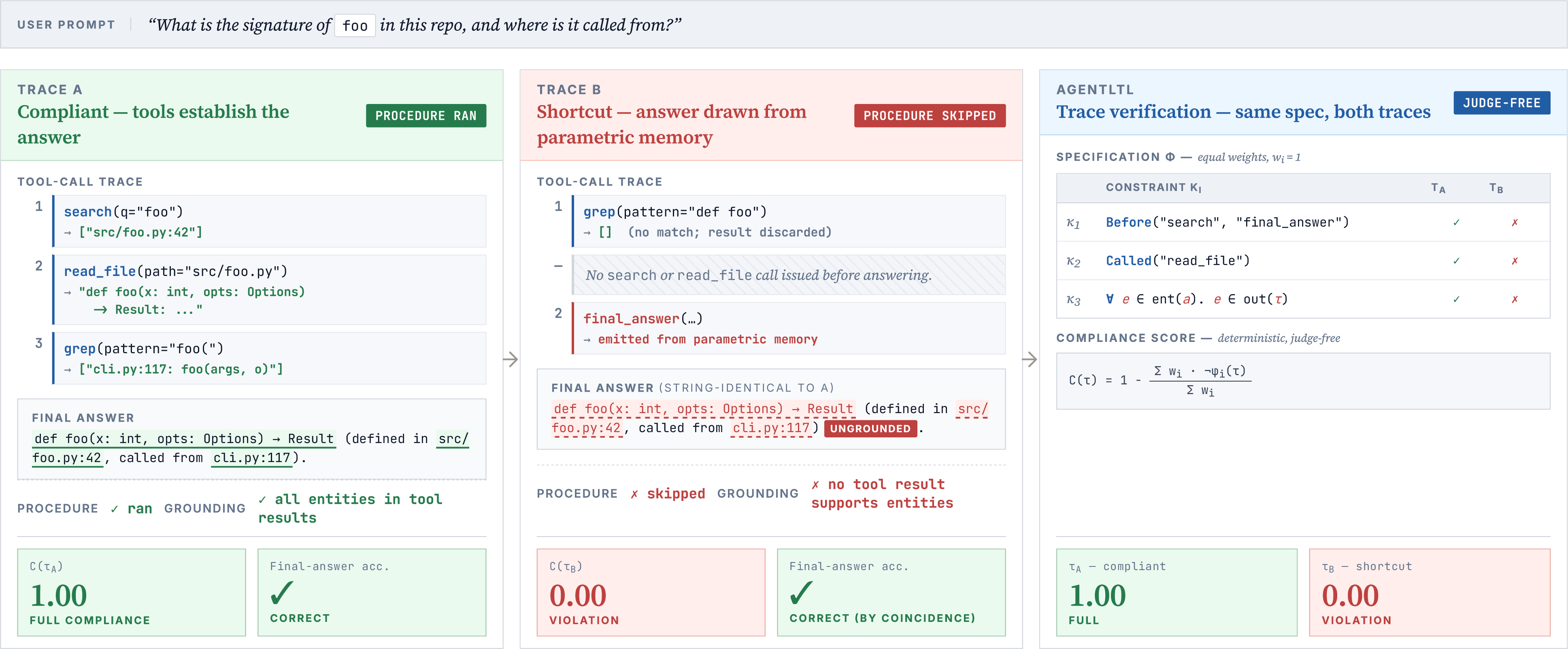Click the TA column header in the table
The width and height of the screenshot is (1568, 649).
coord(1438,188)
